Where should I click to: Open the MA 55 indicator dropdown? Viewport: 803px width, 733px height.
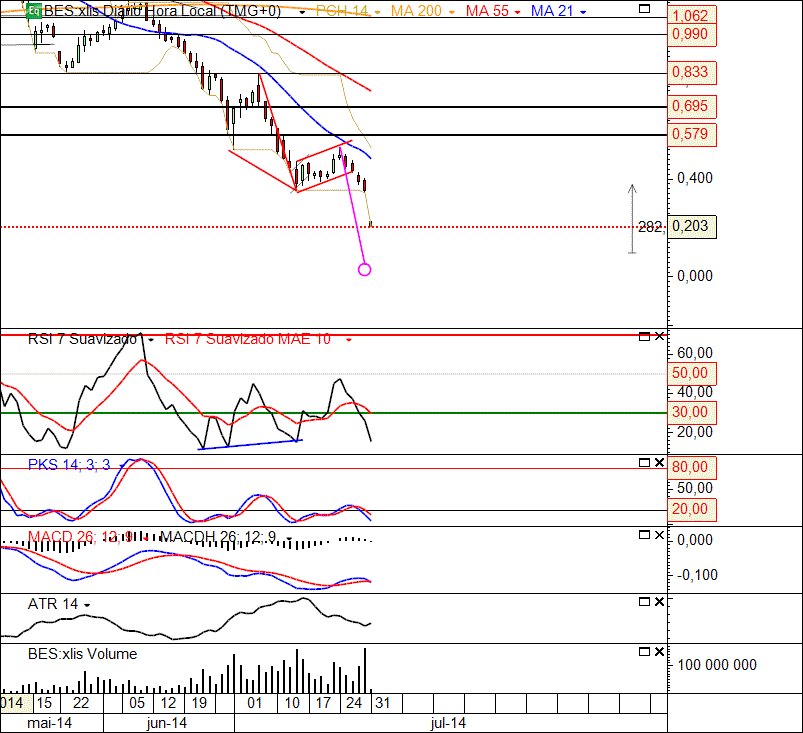tap(517, 12)
